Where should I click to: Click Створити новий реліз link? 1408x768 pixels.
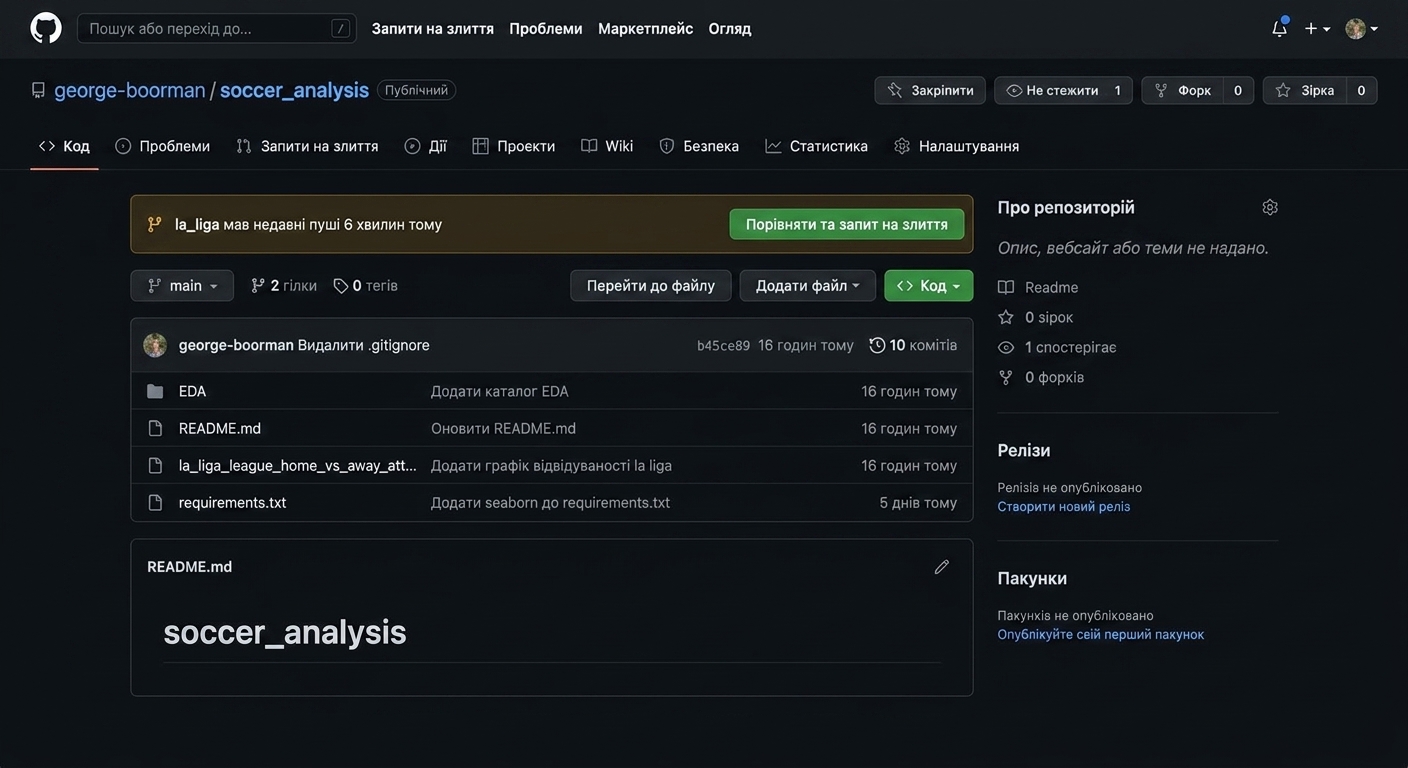tap(1064, 507)
